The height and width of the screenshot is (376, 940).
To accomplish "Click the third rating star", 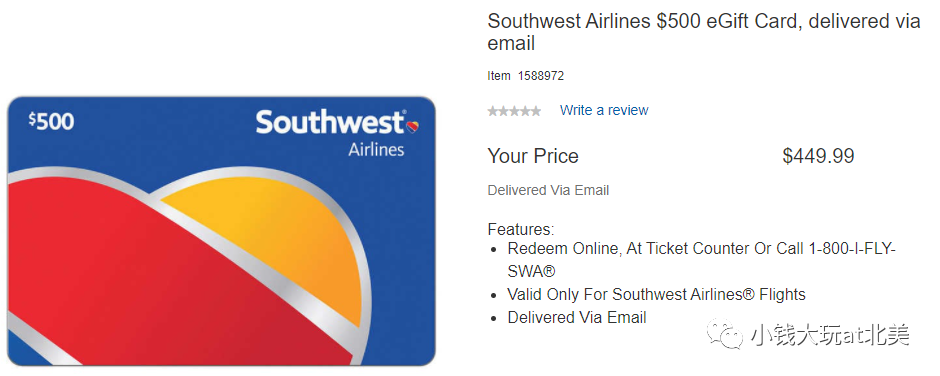I will (x=514, y=111).
